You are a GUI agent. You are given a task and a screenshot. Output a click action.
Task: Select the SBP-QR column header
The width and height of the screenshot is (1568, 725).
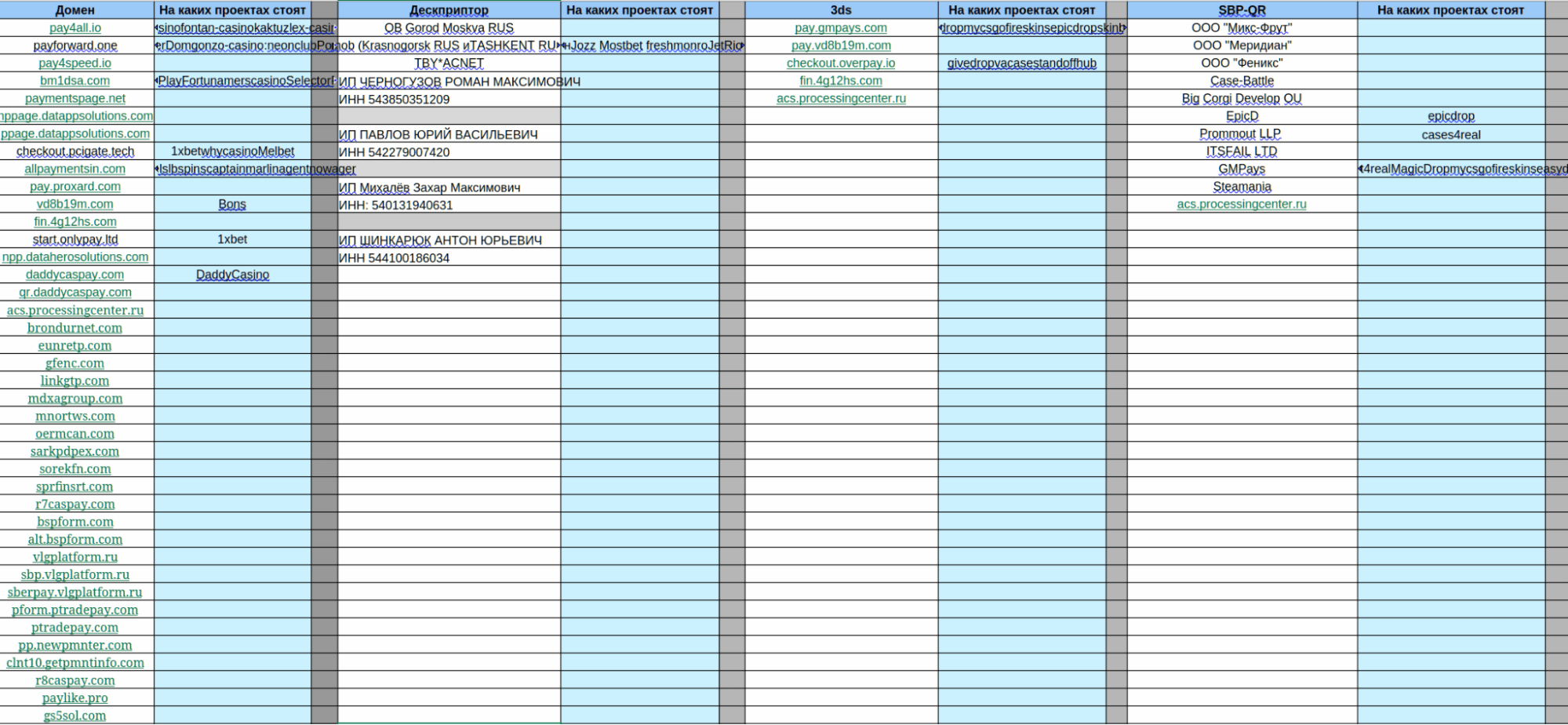1242,10
